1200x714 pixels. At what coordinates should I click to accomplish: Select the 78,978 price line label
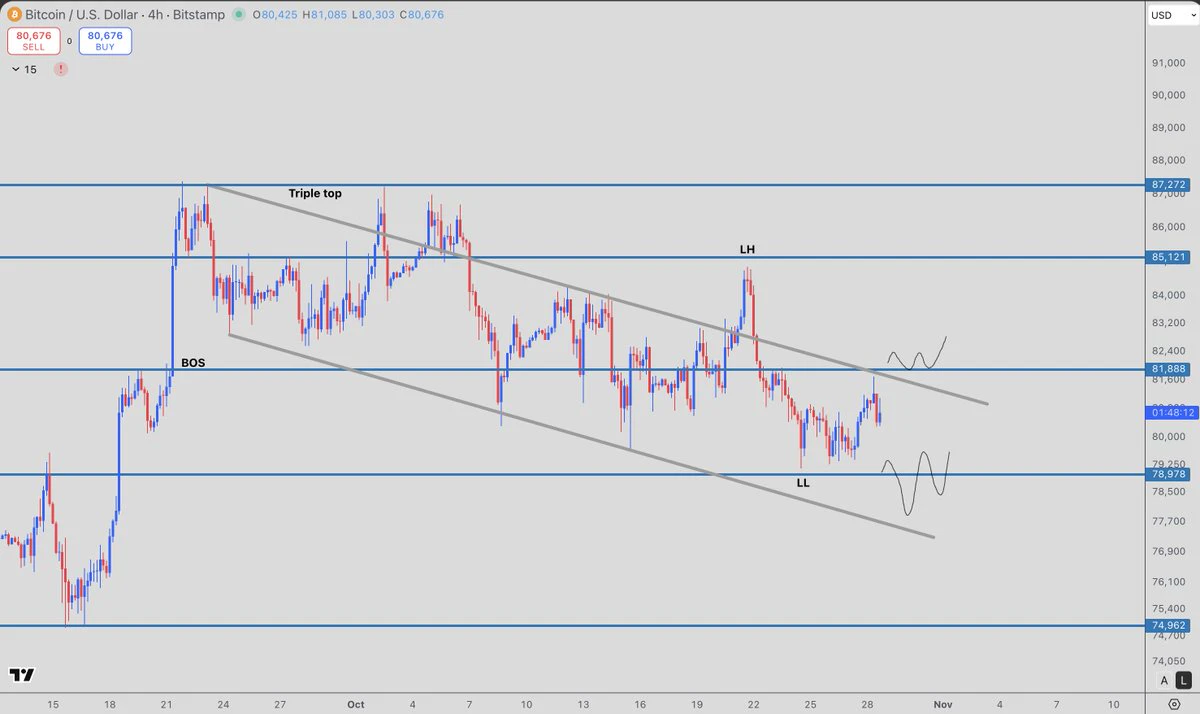click(x=1168, y=475)
